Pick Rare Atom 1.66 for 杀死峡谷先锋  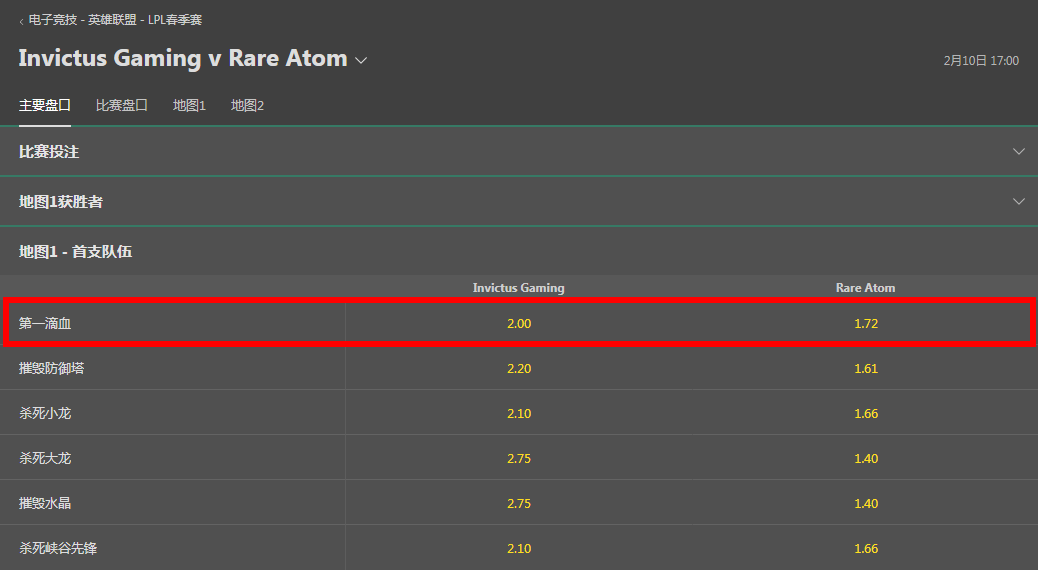pyautogui.click(x=865, y=548)
